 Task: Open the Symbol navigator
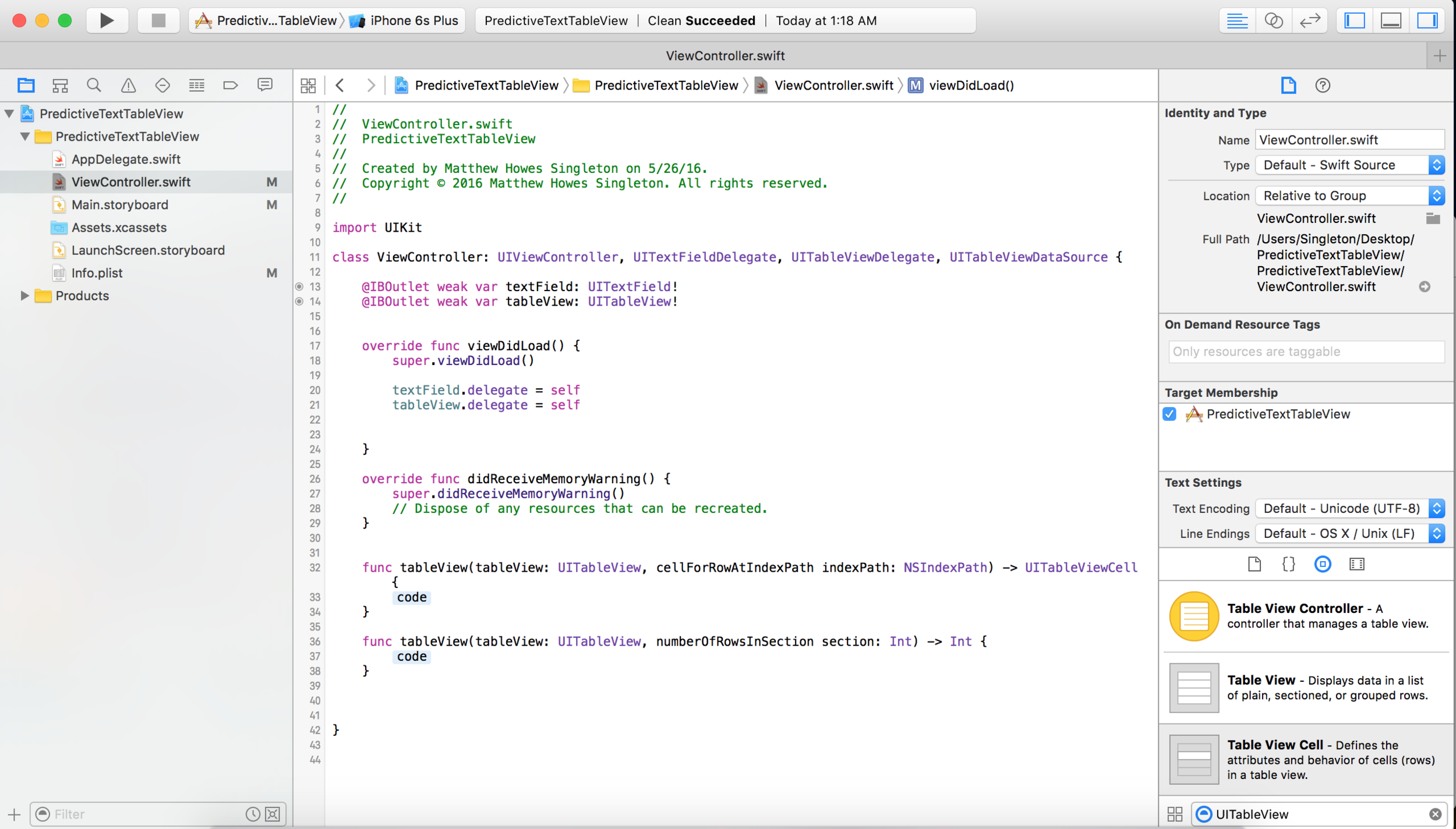click(x=60, y=86)
